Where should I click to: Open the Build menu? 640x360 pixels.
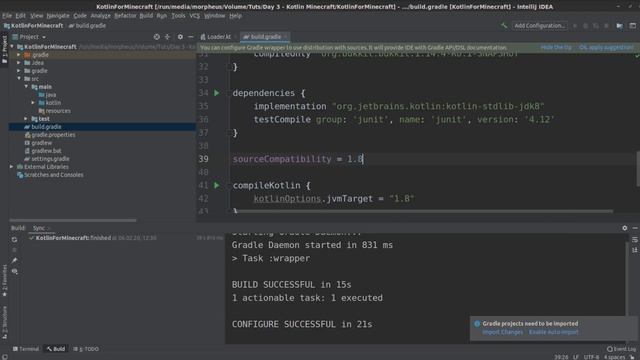[146, 16]
